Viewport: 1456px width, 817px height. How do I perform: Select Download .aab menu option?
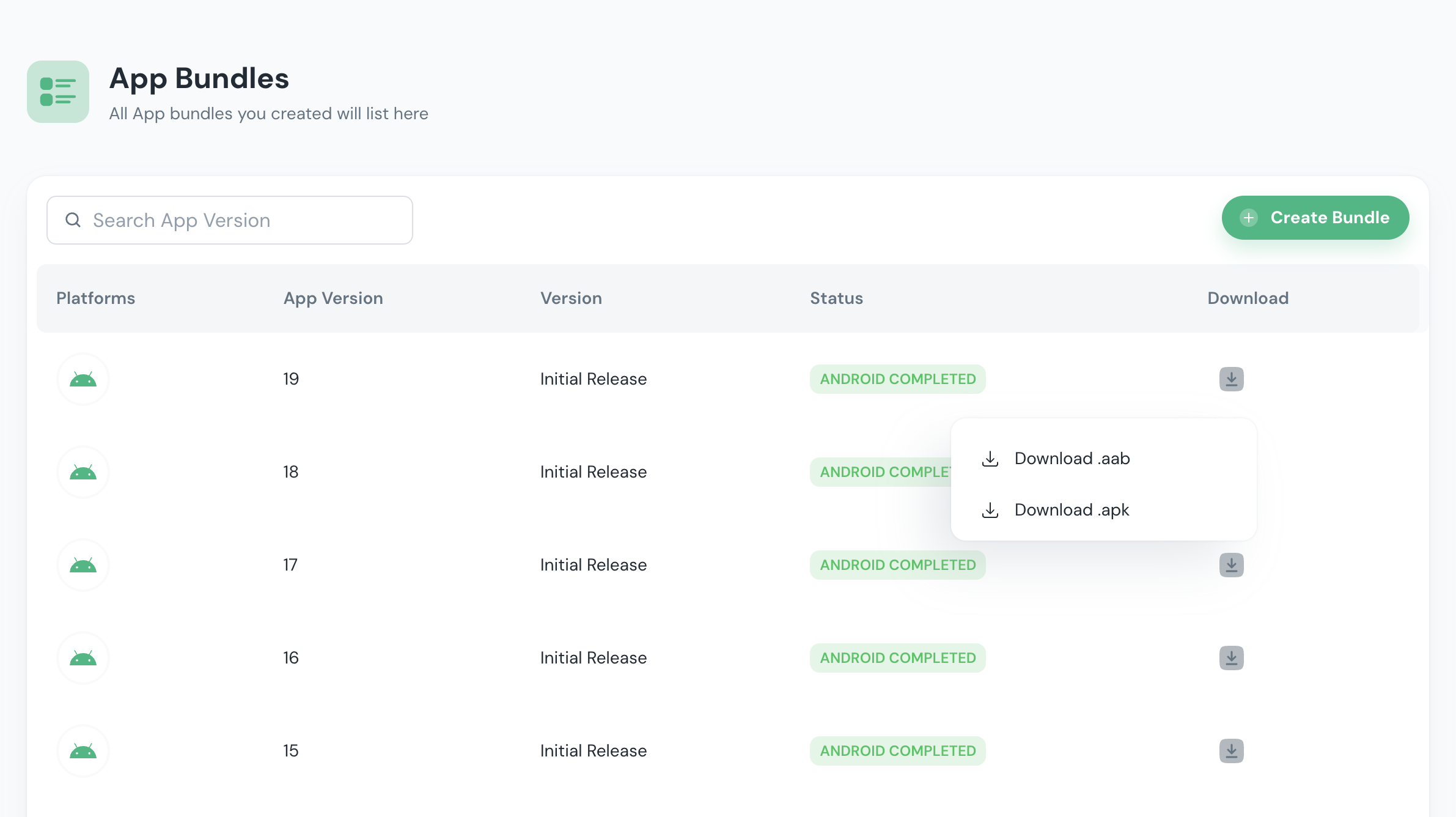1072,459
